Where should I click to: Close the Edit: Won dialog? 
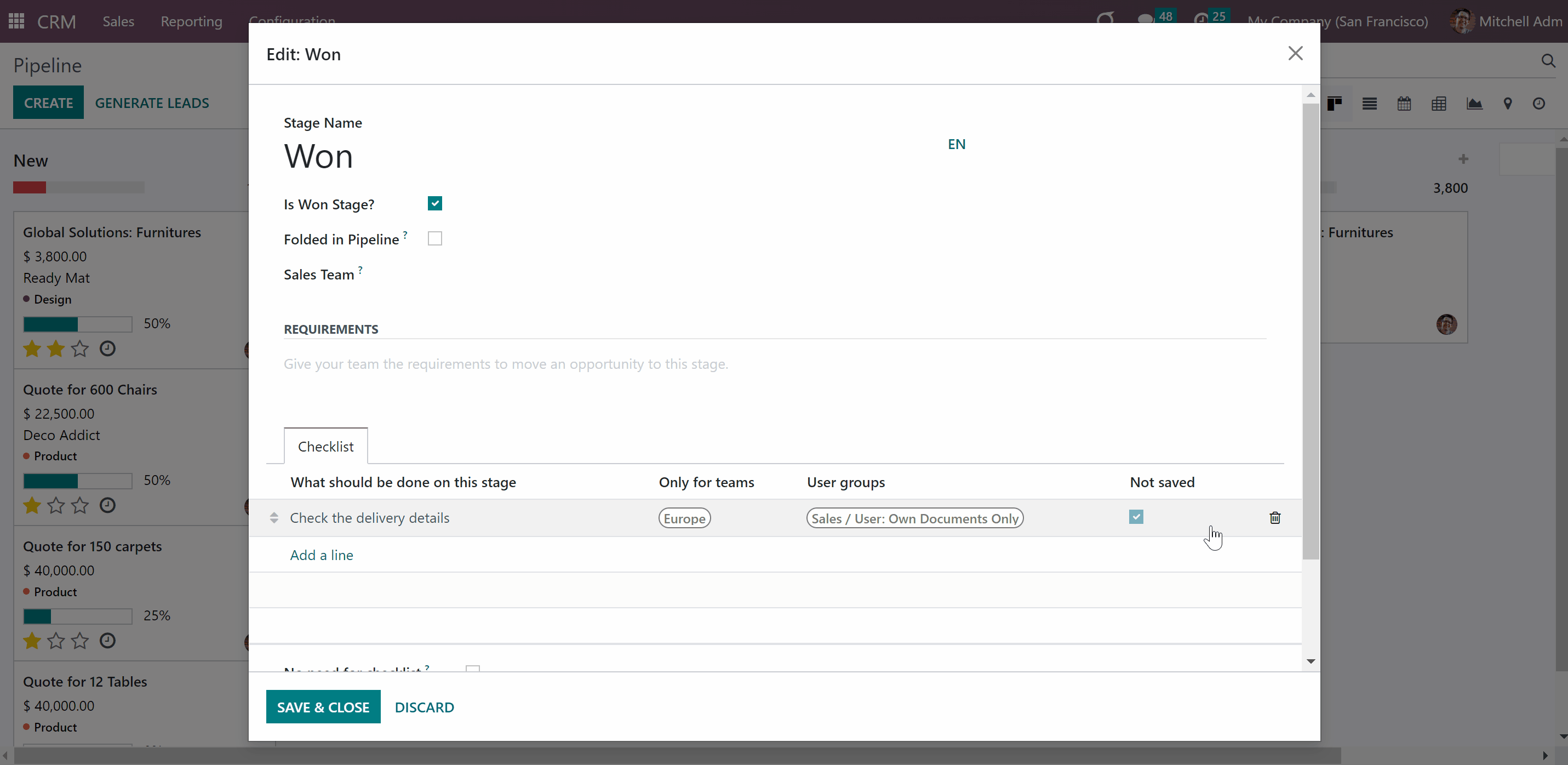pyautogui.click(x=1295, y=53)
